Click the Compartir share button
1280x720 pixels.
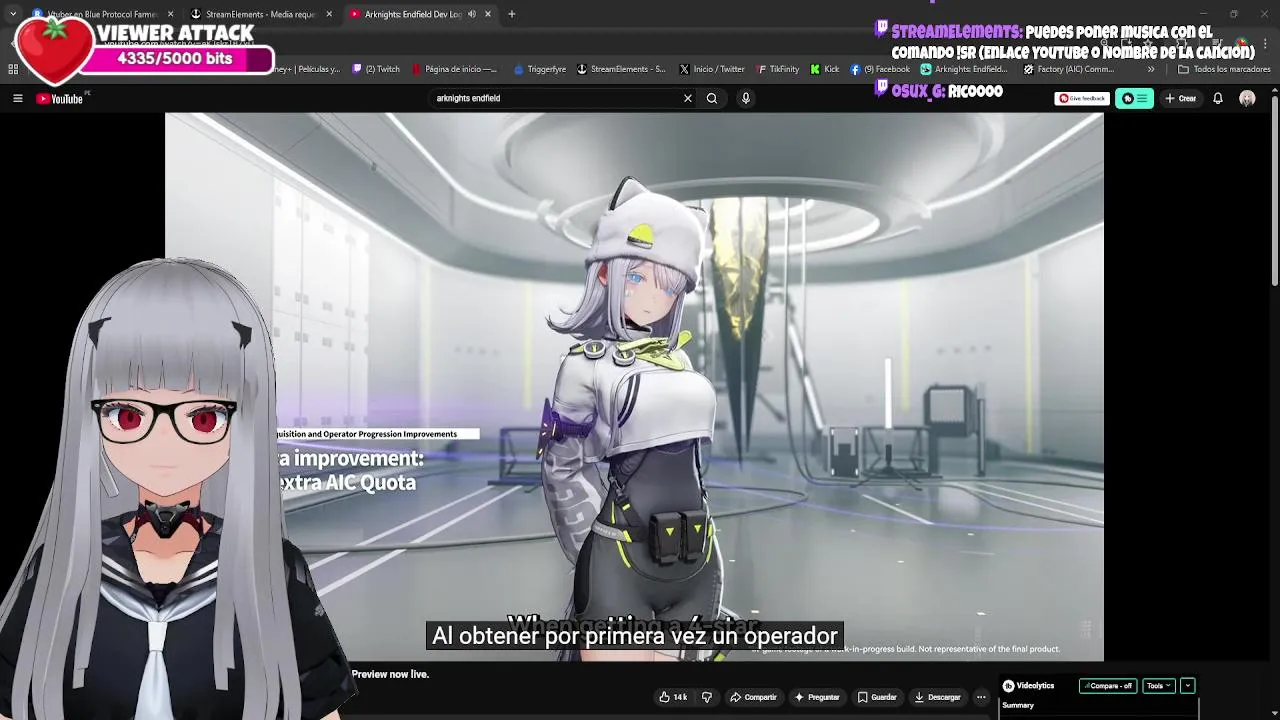tap(753, 697)
